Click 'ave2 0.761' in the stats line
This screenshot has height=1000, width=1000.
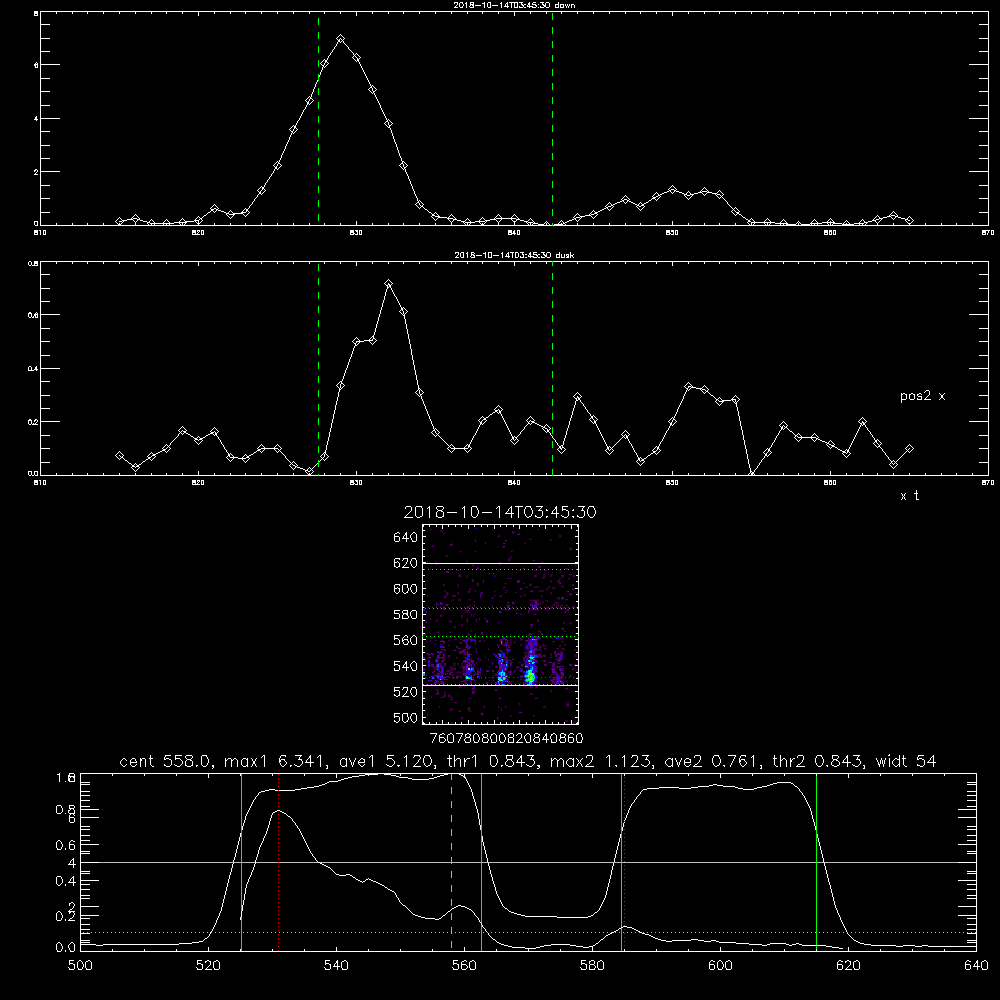712,761
